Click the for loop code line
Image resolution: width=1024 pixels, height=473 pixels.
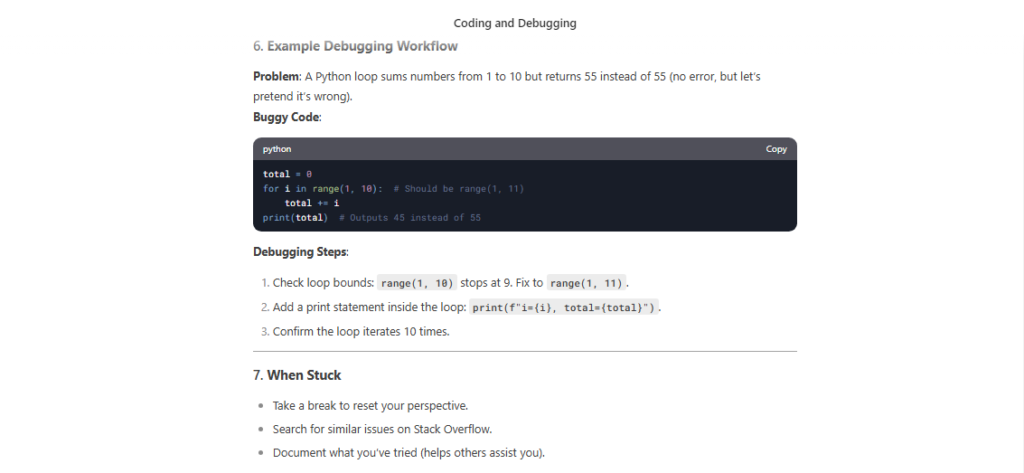pos(393,189)
